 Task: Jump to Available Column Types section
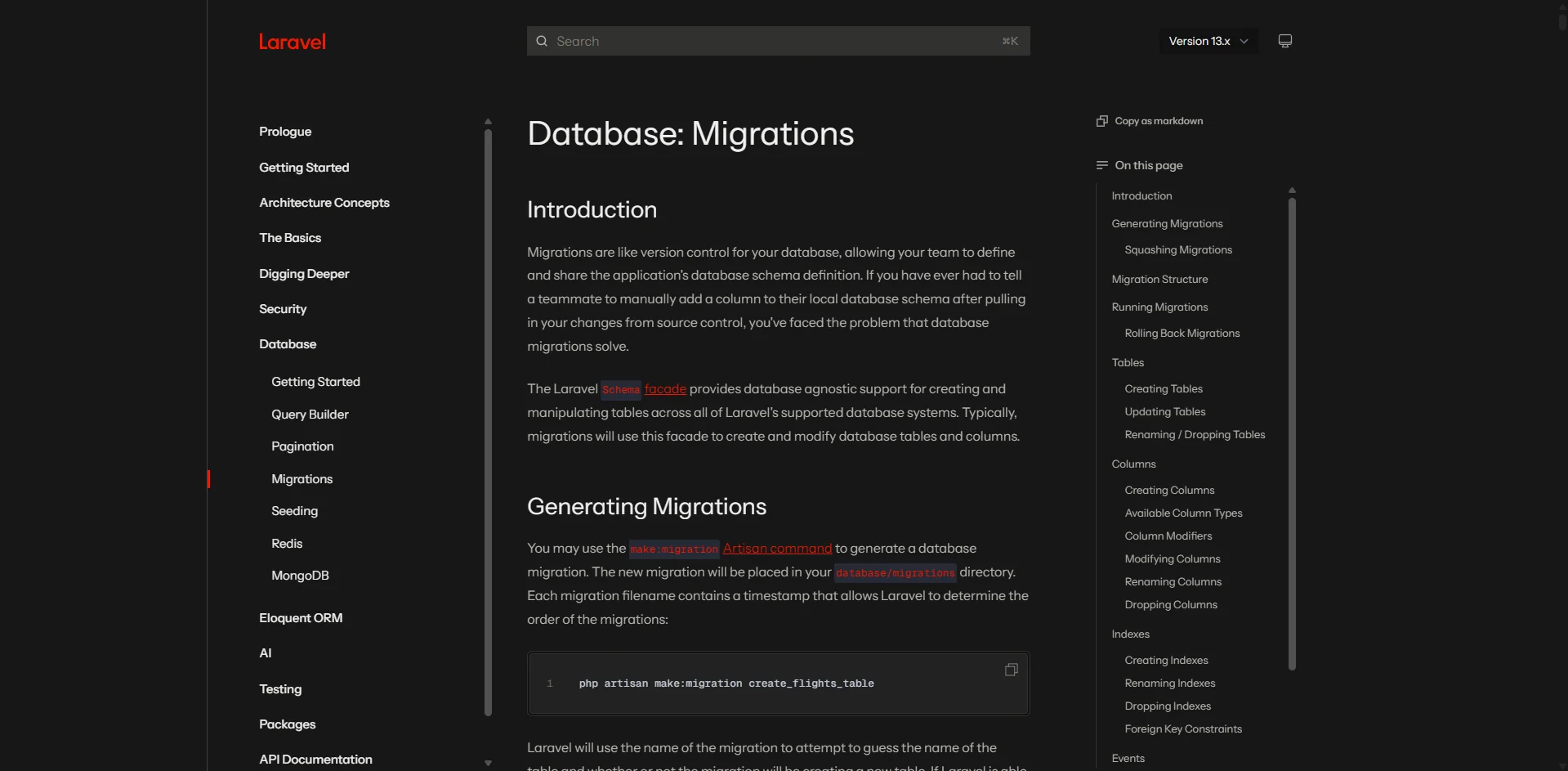[1183, 513]
